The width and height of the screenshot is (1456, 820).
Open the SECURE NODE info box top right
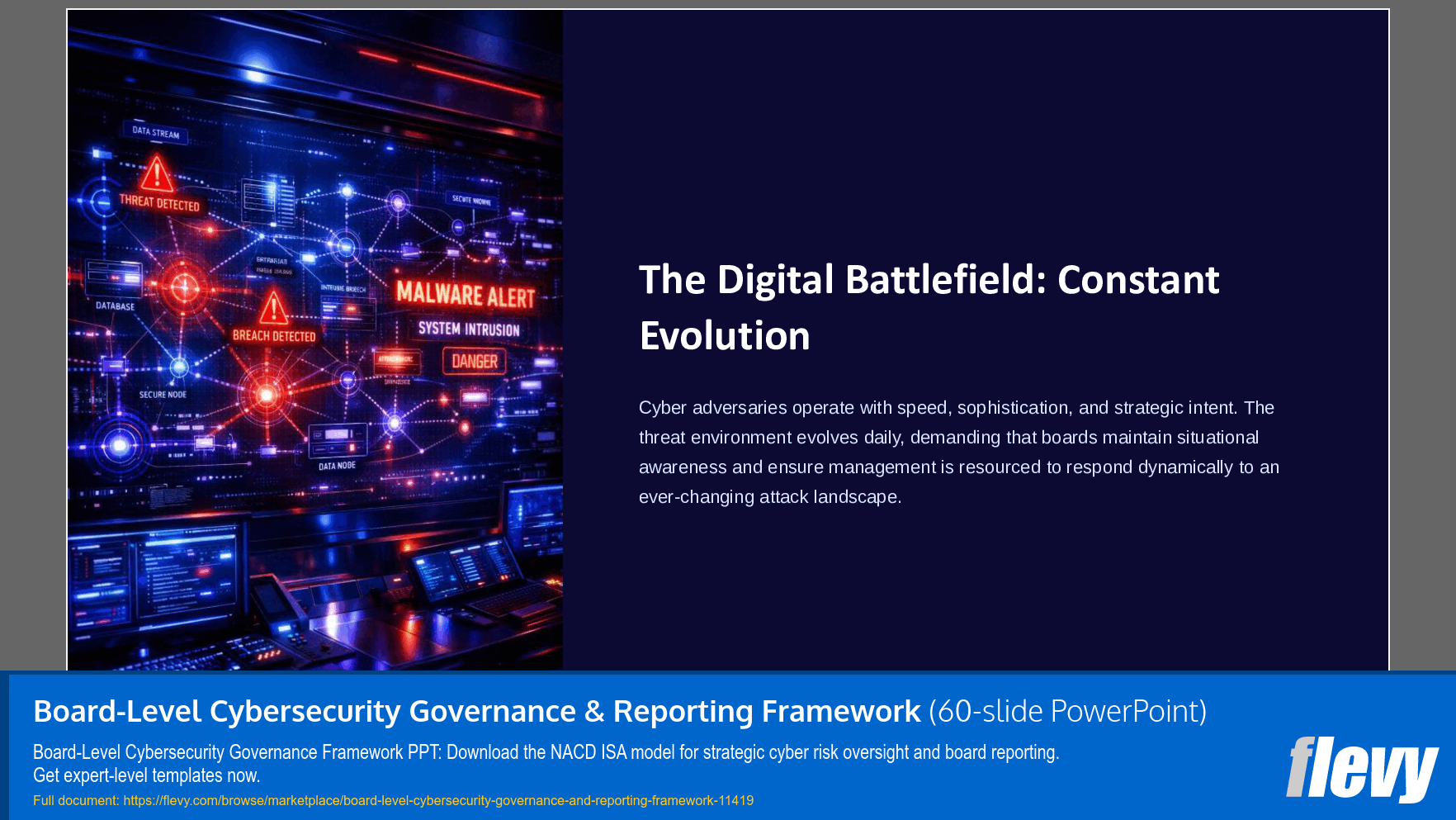click(x=474, y=197)
